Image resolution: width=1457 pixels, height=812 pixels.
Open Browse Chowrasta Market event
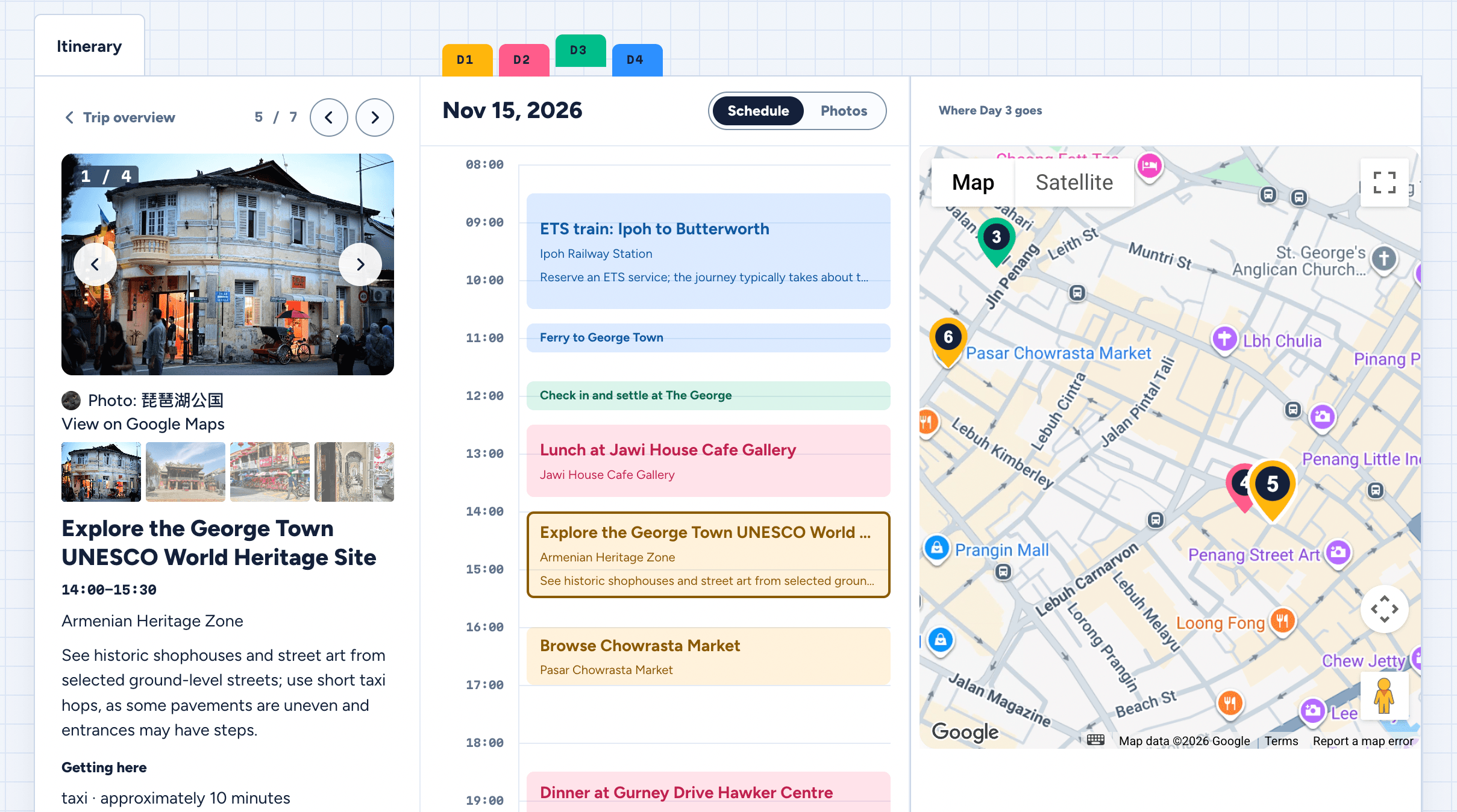click(x=708, y=656)
